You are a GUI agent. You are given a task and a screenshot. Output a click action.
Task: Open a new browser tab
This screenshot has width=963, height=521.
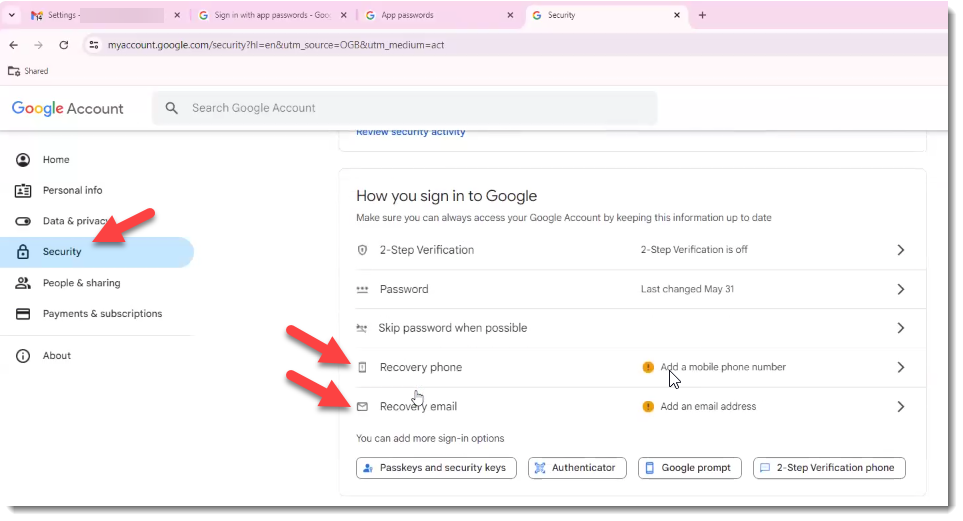pos(702,15)
